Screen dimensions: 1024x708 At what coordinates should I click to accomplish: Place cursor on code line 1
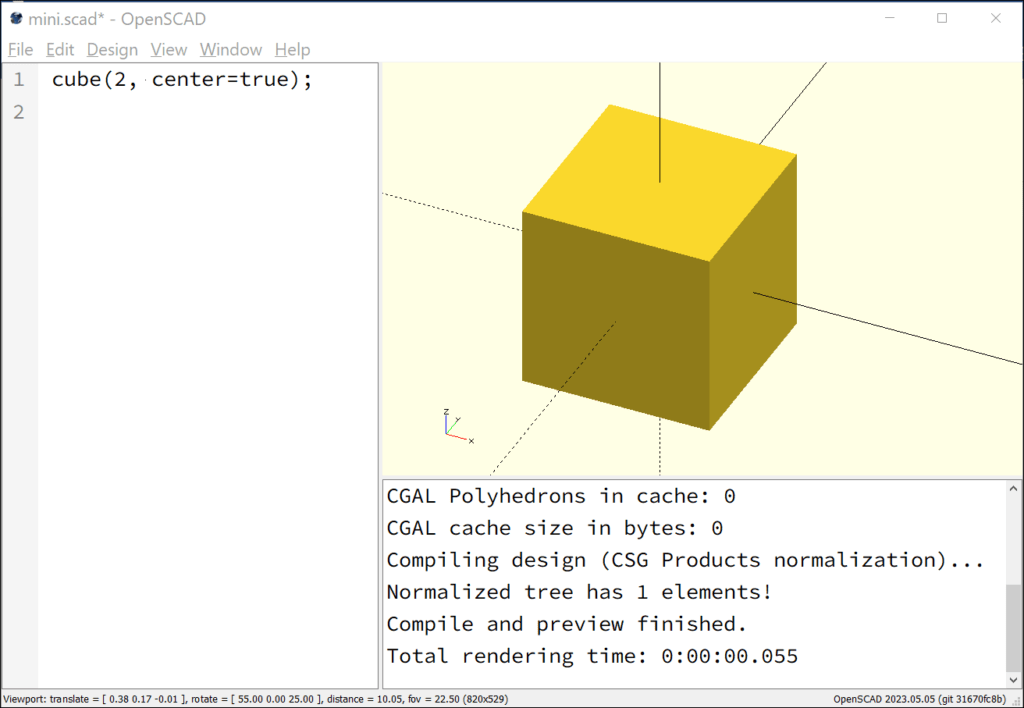click(x=182, y=80)
